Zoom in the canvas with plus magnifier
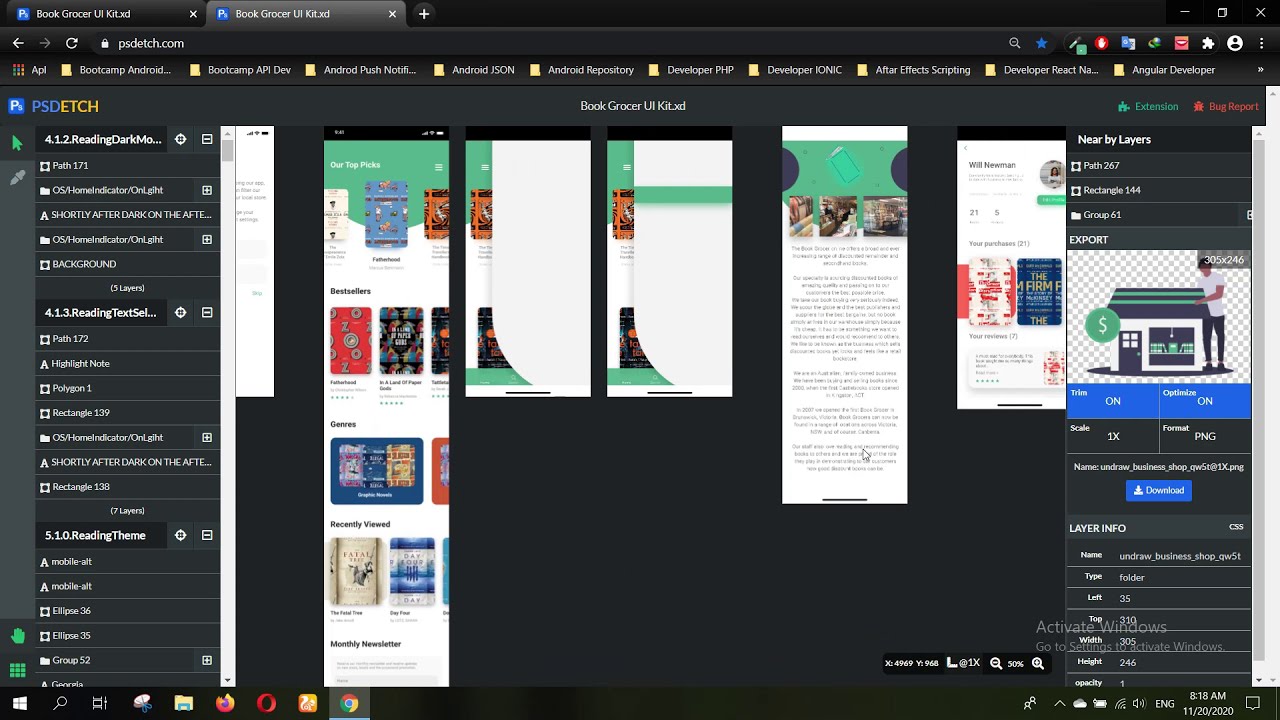Screen dimensions: 1280x720 1038,663
